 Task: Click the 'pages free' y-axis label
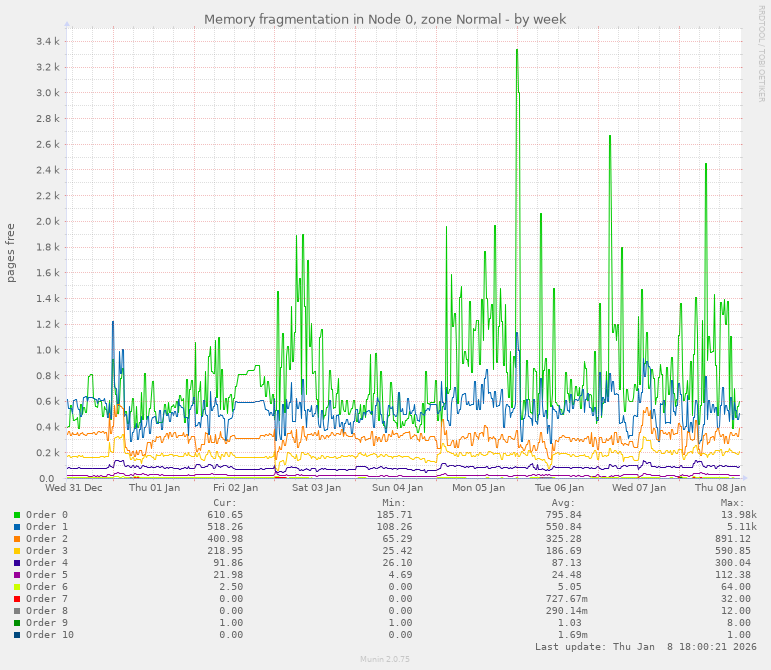click(x=11, y=253)
